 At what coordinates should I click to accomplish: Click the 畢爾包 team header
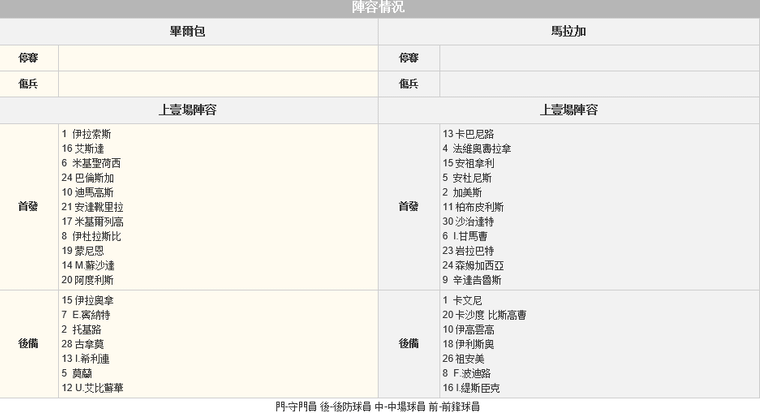[x=188, y=32]
